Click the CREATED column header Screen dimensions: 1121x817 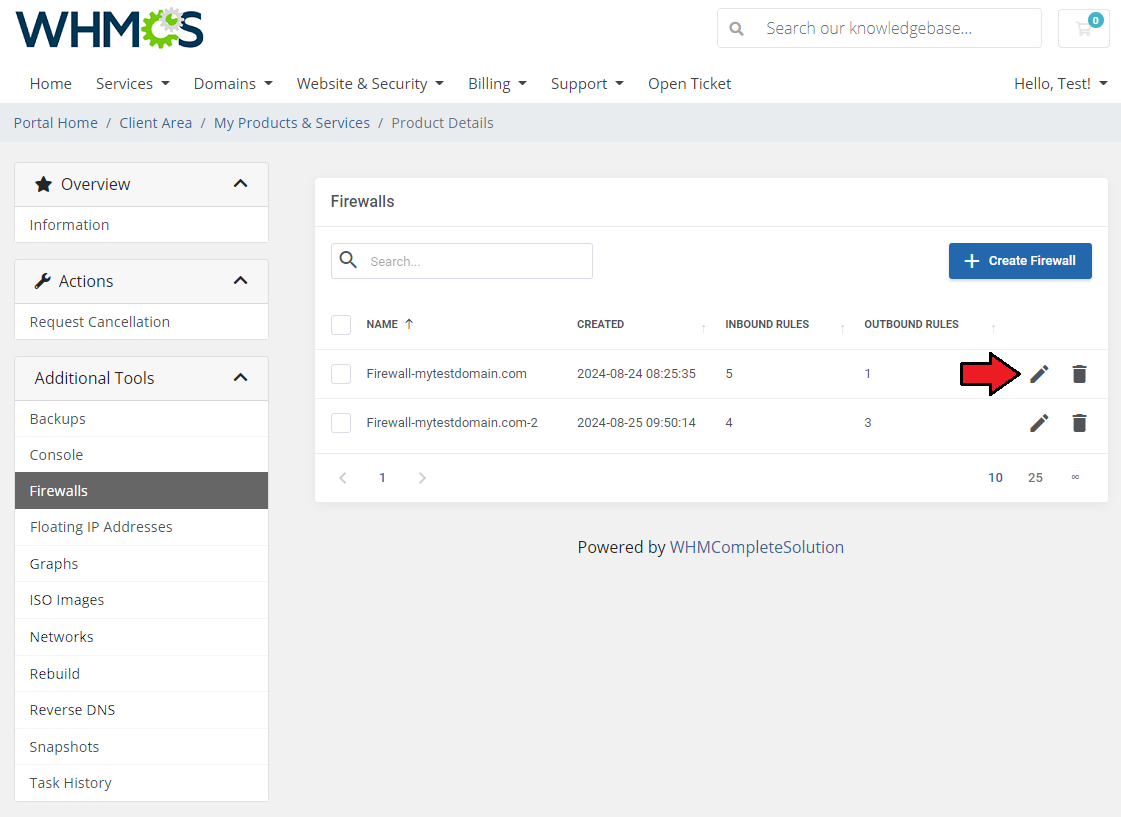[601, 325]
